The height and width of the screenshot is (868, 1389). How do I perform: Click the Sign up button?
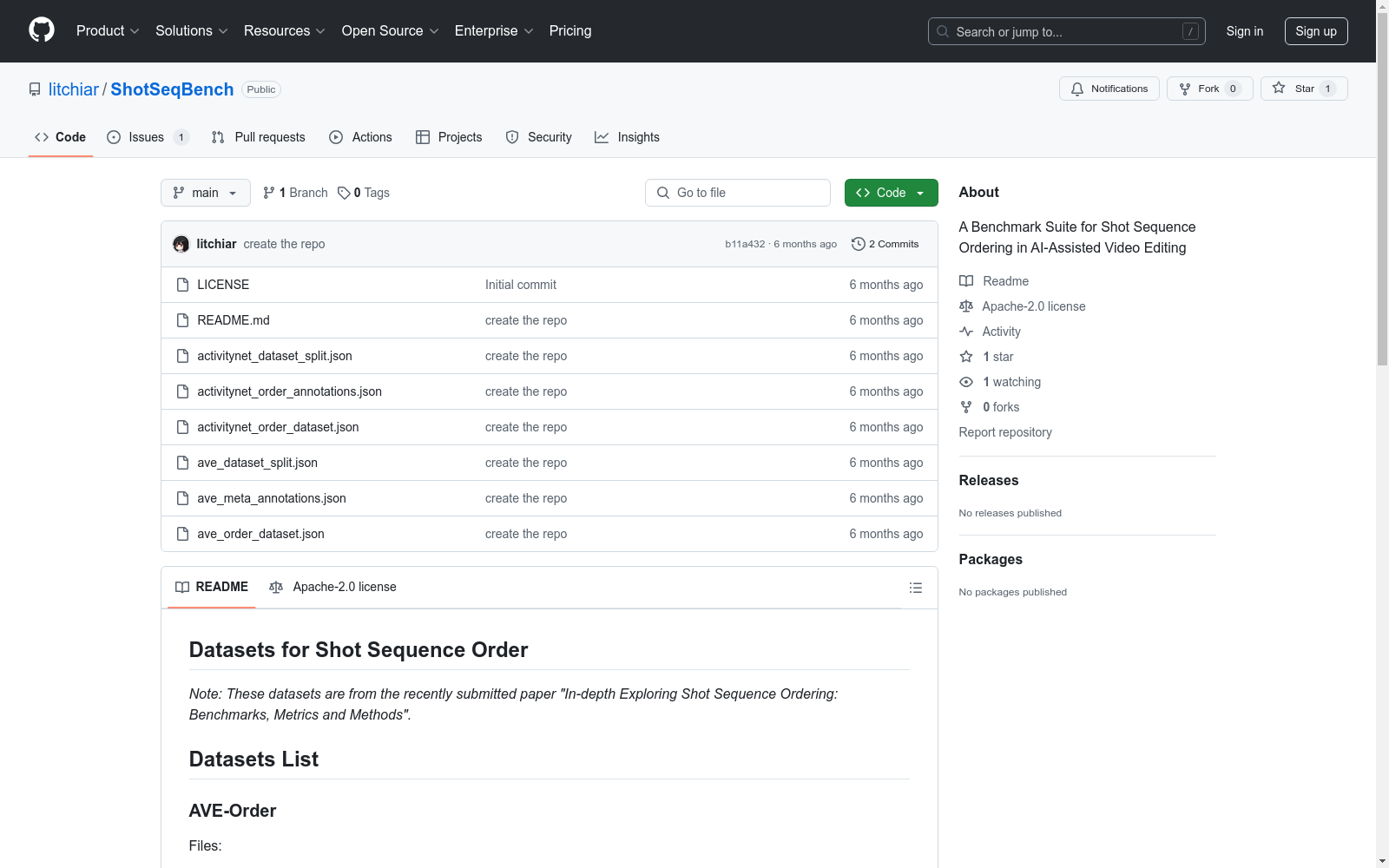tap(1316, 31)
